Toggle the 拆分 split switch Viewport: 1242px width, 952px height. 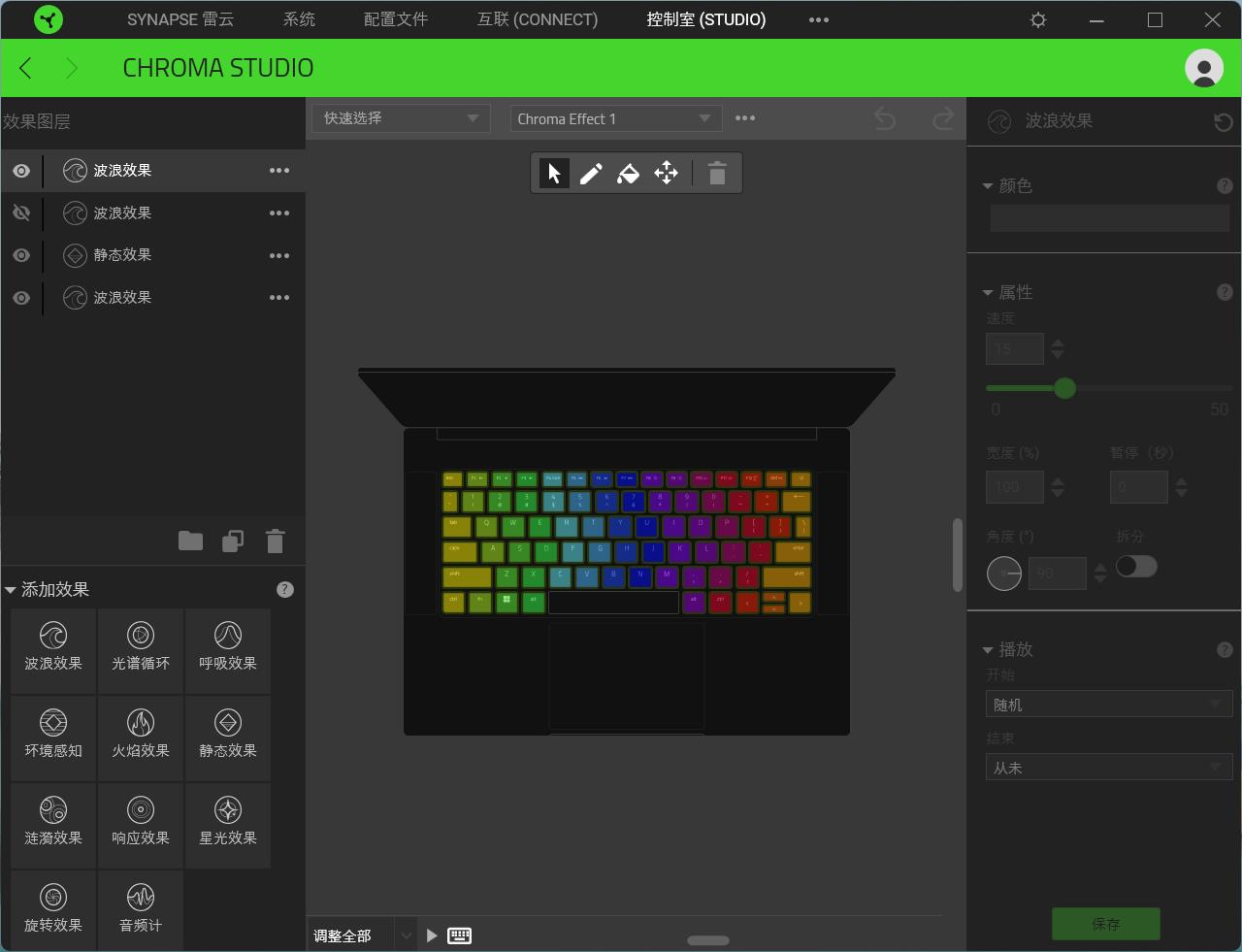[x=1136, y=567]
